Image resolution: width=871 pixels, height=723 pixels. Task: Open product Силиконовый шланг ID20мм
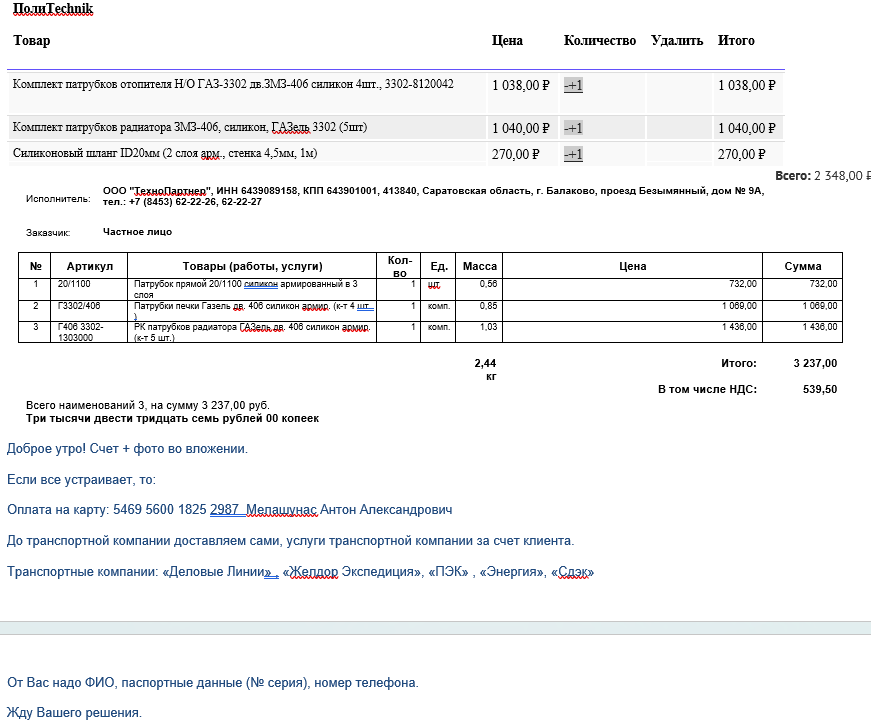(165, 153)
